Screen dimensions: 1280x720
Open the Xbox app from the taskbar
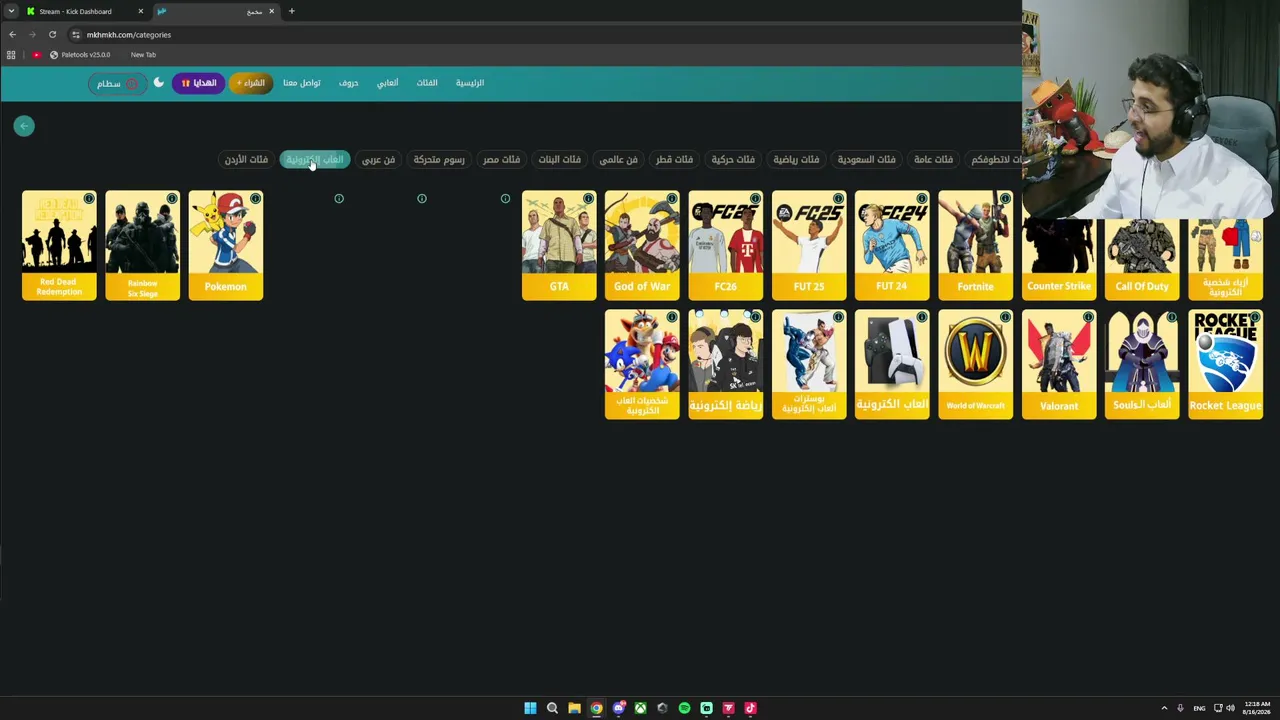[640, 708]
